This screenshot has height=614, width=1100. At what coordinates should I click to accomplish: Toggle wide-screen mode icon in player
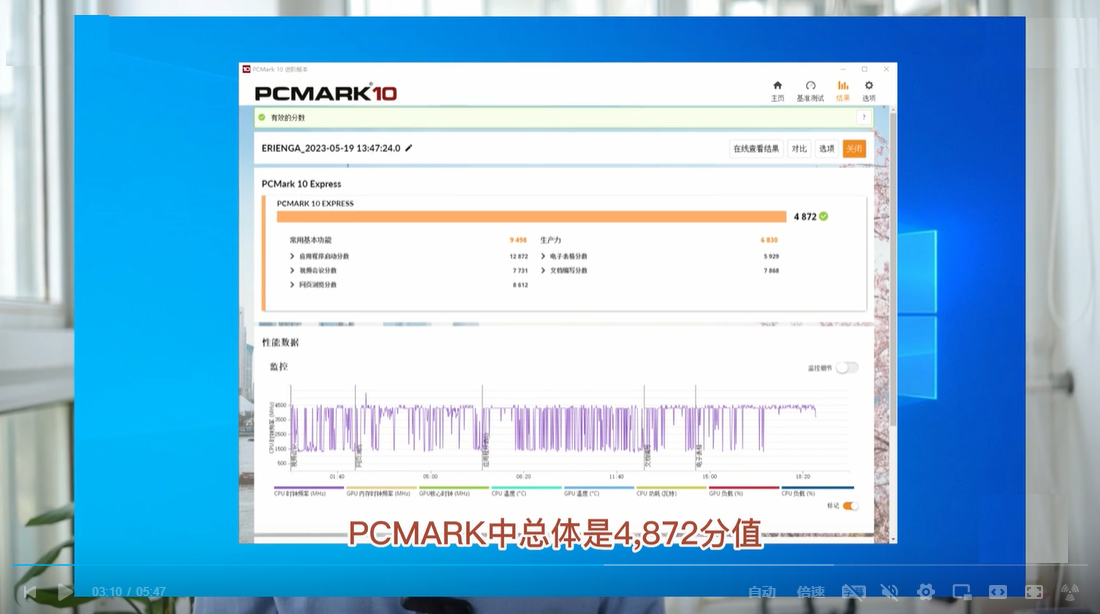point(998,592)
